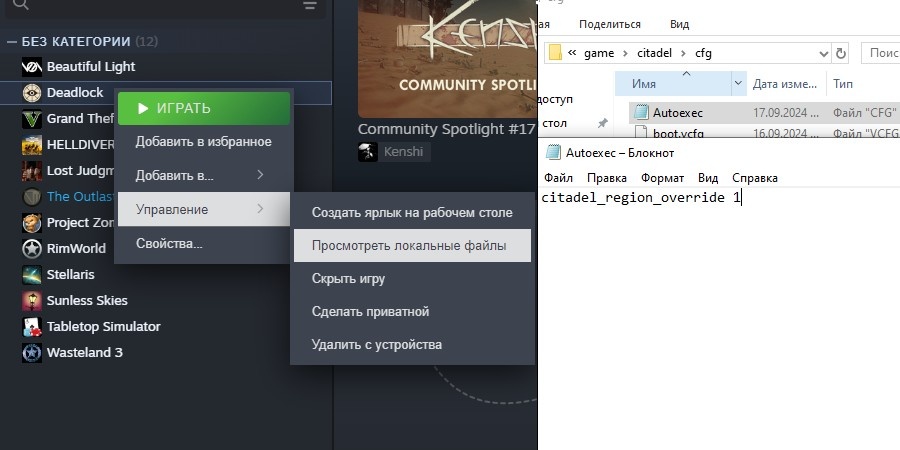The image size is (900, 450).
Task: Click the Tabletop Simulator game icon
Action: 32,327
